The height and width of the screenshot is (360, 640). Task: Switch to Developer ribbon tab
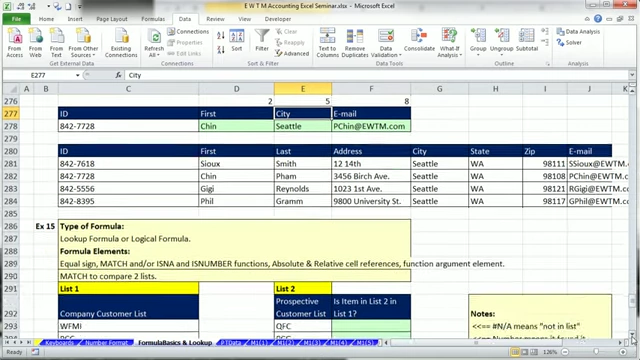[278, 19]
